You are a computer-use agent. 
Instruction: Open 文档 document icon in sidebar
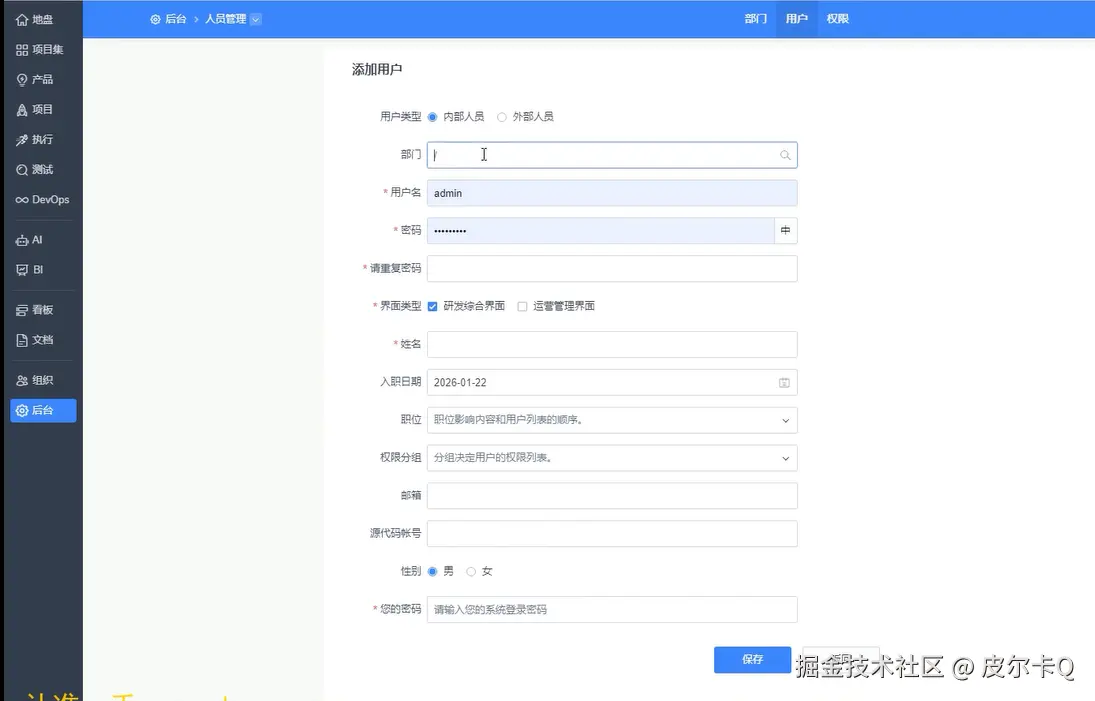click(22, 340)
